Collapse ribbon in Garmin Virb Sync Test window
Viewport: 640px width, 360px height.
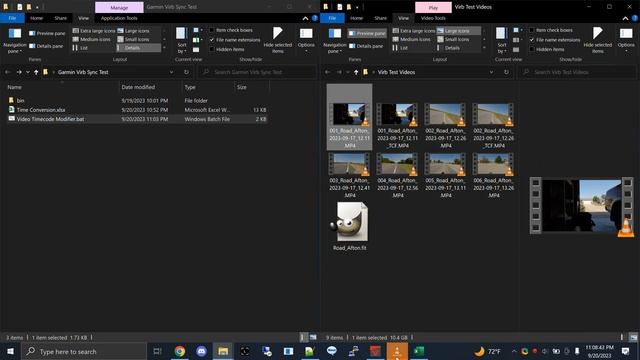305,18
